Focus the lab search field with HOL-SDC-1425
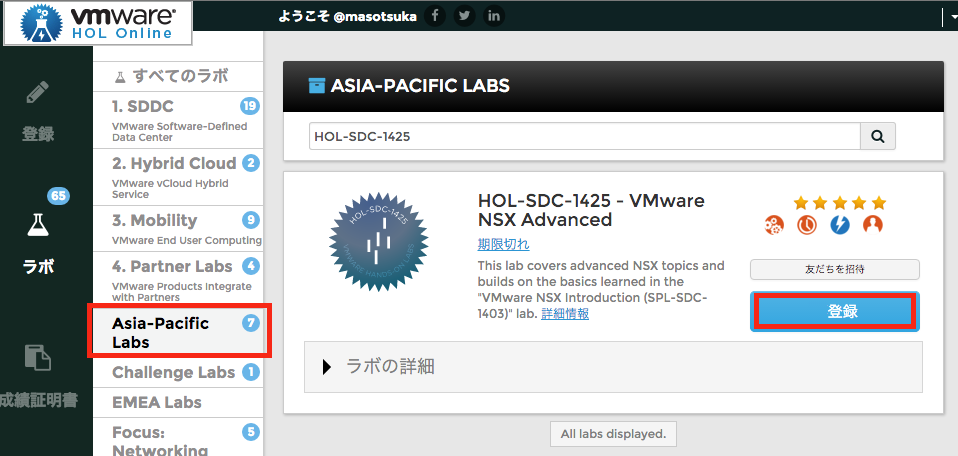This screenshot has width=958, height=456. pos(585,136)
